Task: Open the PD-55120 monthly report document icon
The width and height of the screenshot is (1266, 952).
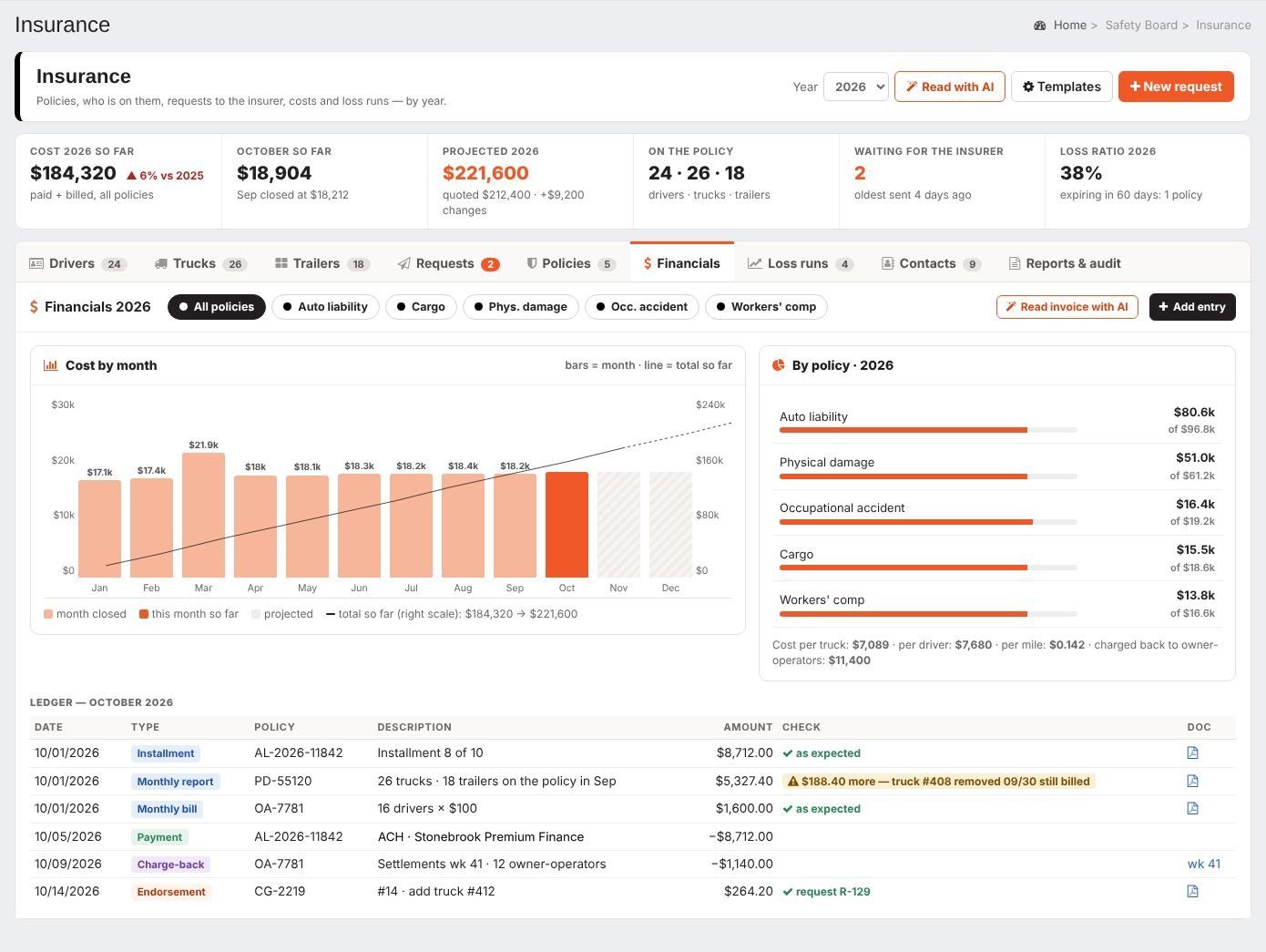Action: (x=1192, y=781)
